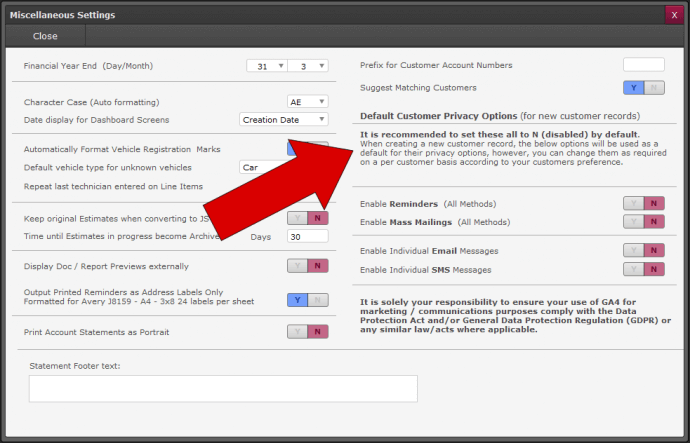Toggle Keep original Estimates switch

click(x=308, y=218)
